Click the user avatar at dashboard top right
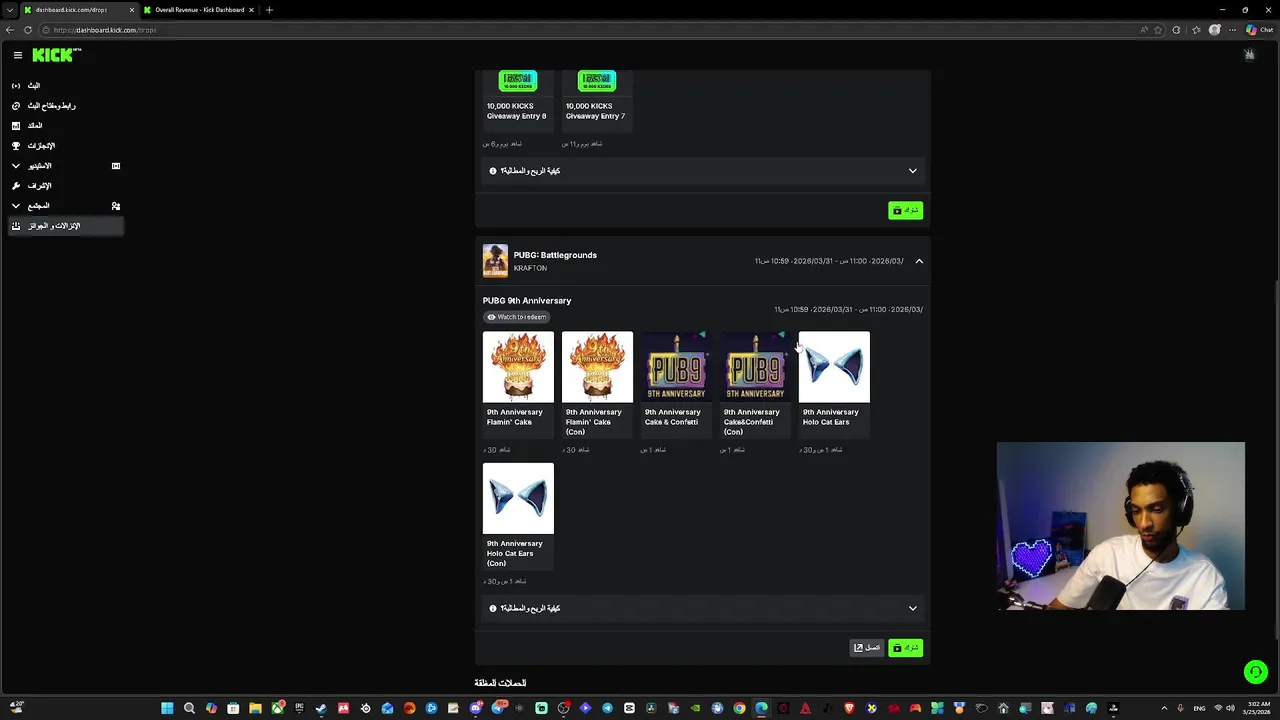Screen dimensions: 1280x720 click(x=1249, y=55)
